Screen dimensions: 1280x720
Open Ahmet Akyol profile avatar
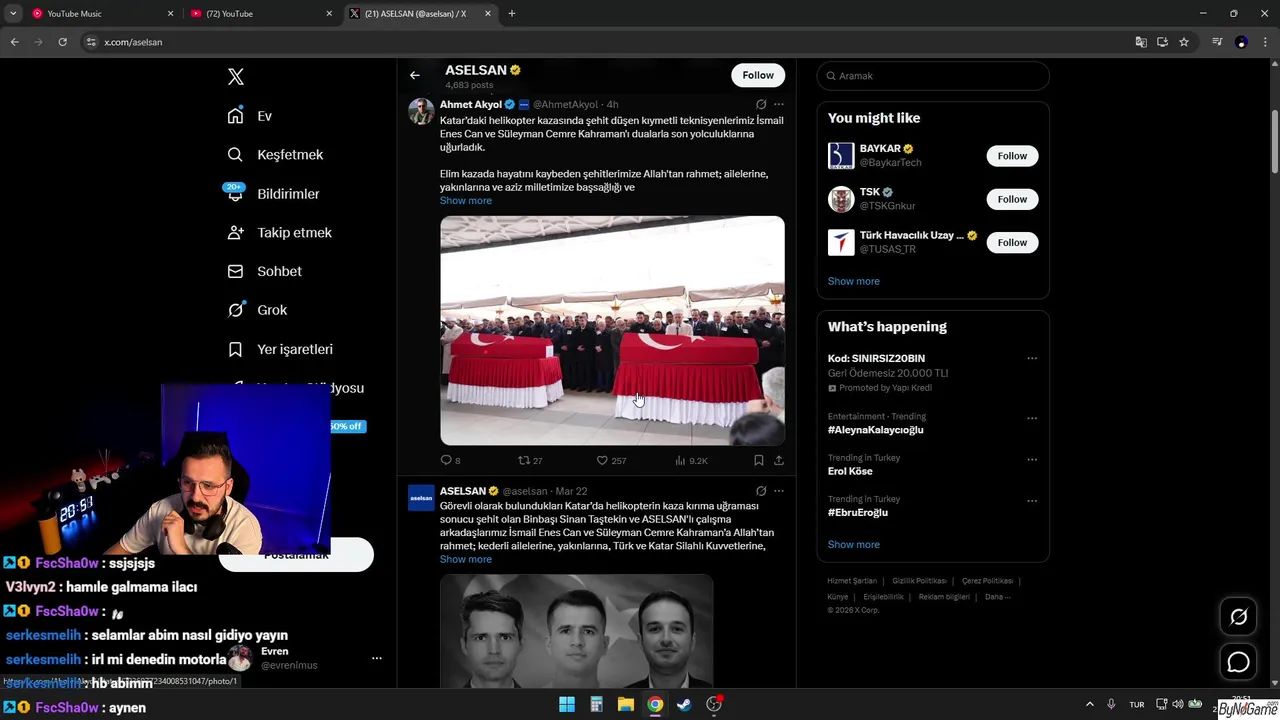(x=421, y=111)
